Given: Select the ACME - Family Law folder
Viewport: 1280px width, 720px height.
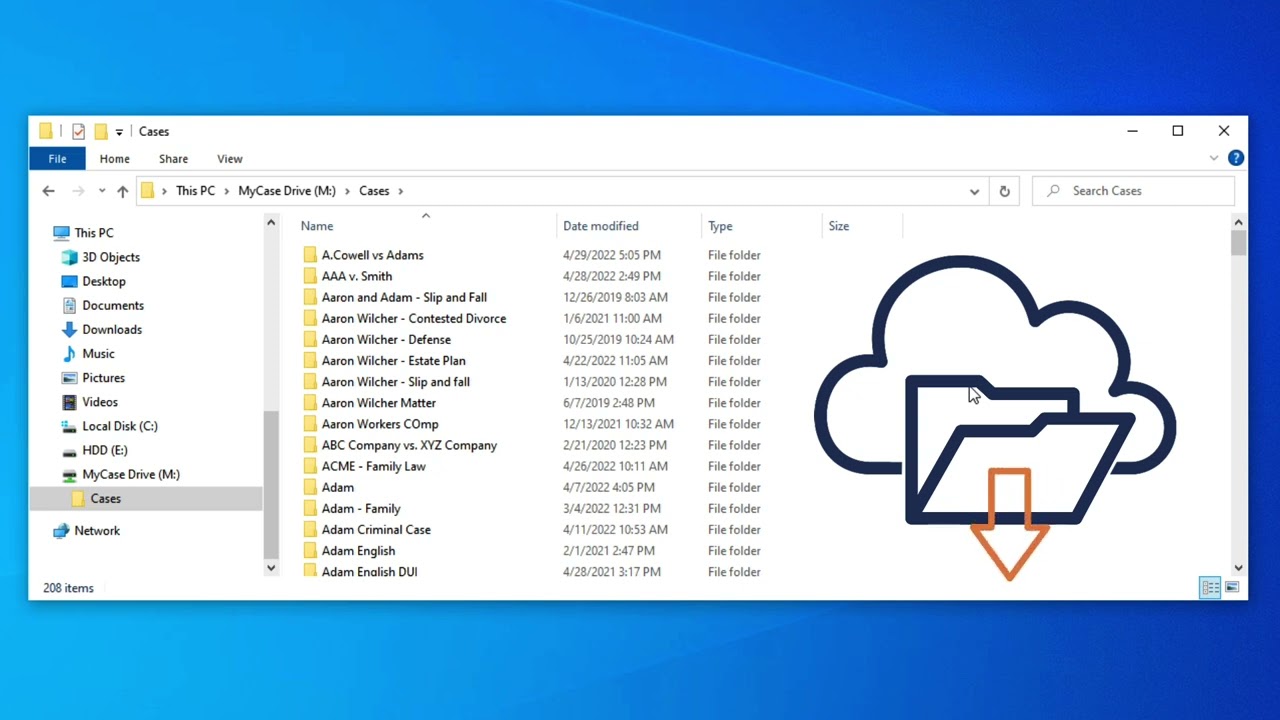Looking at the screenshot, I should tap(373, 466).
